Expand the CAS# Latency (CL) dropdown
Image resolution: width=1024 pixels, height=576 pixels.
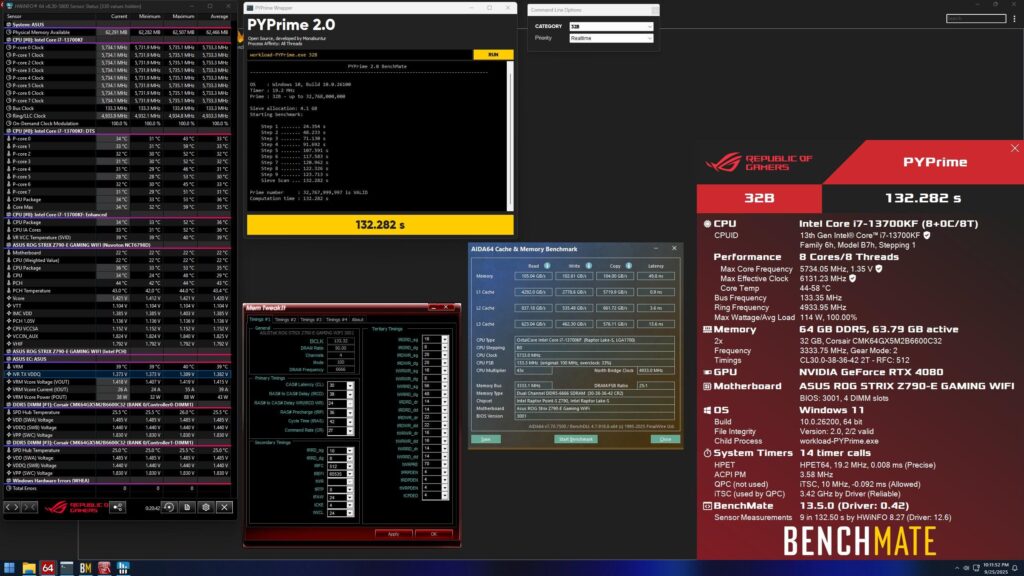pos(350,385)
